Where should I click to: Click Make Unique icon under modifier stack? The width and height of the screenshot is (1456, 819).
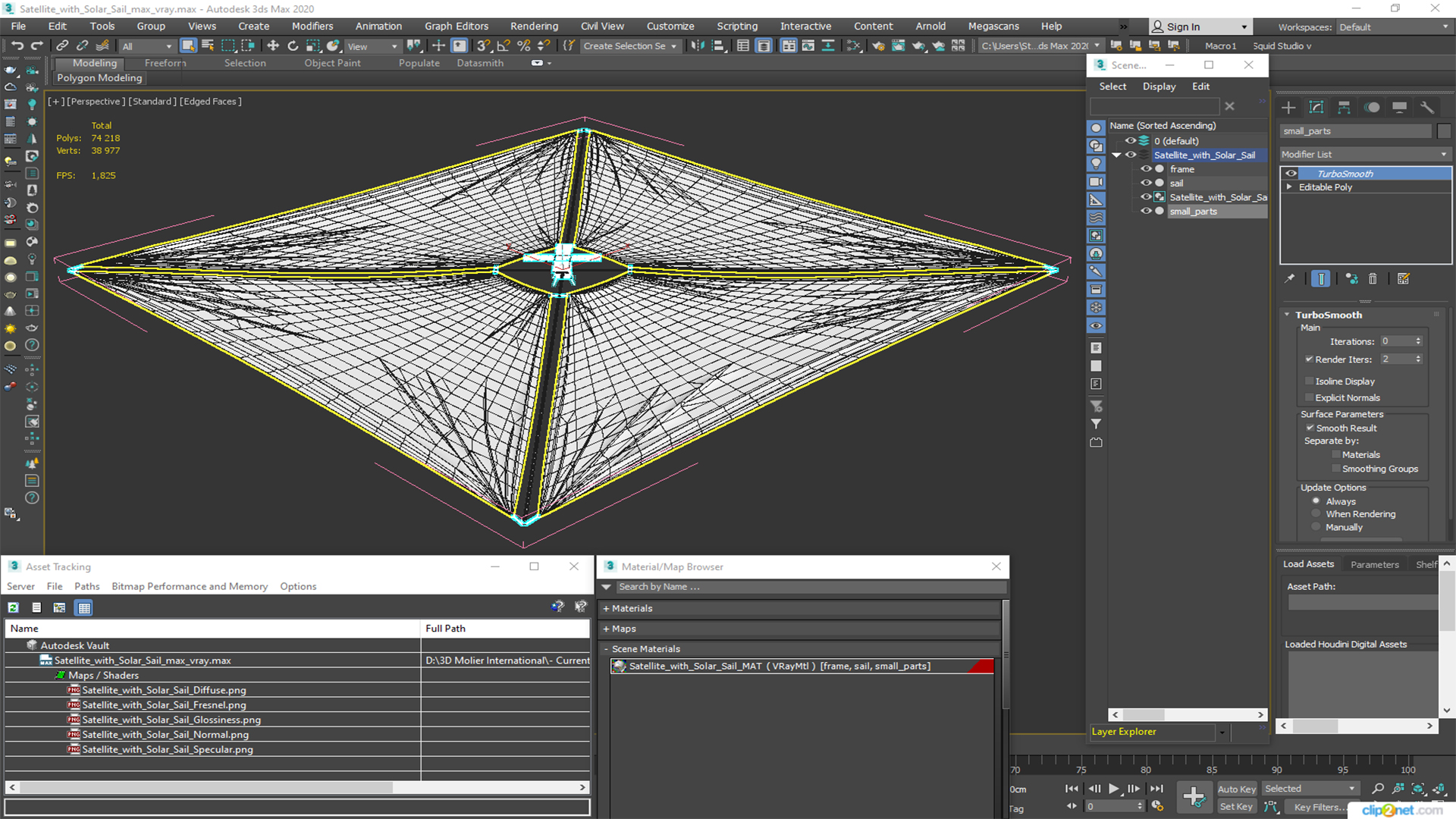(1351, 279)
